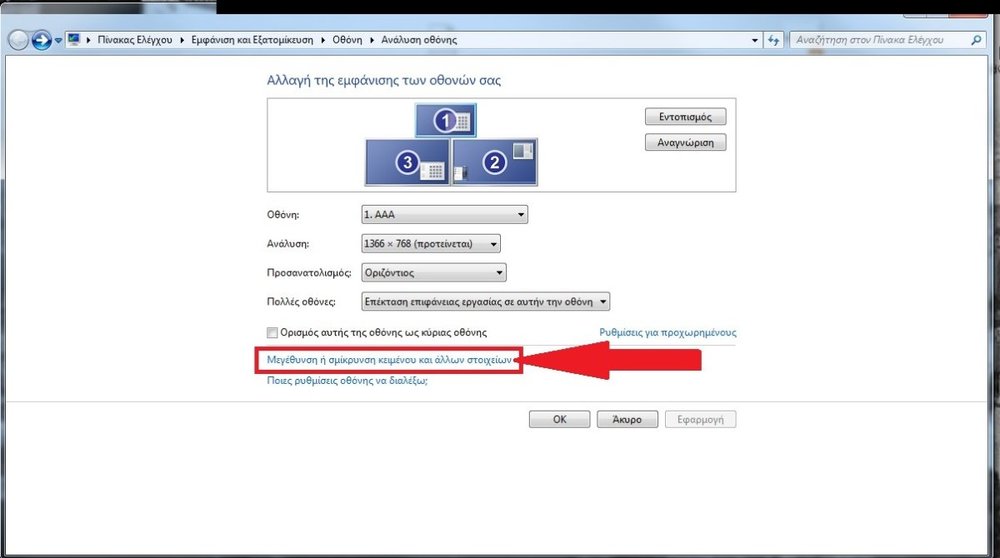Screen dimensions: 1000x558
Task: Select monitor 2 in display preview
Action: tap(495, 162)
